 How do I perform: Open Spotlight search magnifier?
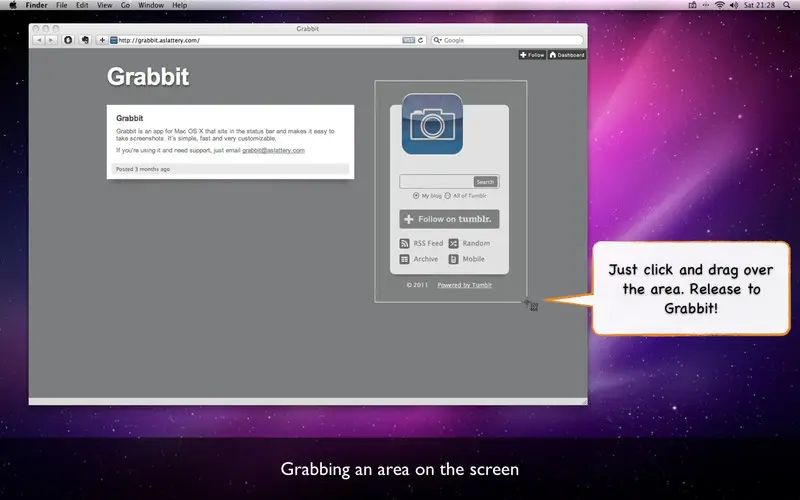pos(787,5)
